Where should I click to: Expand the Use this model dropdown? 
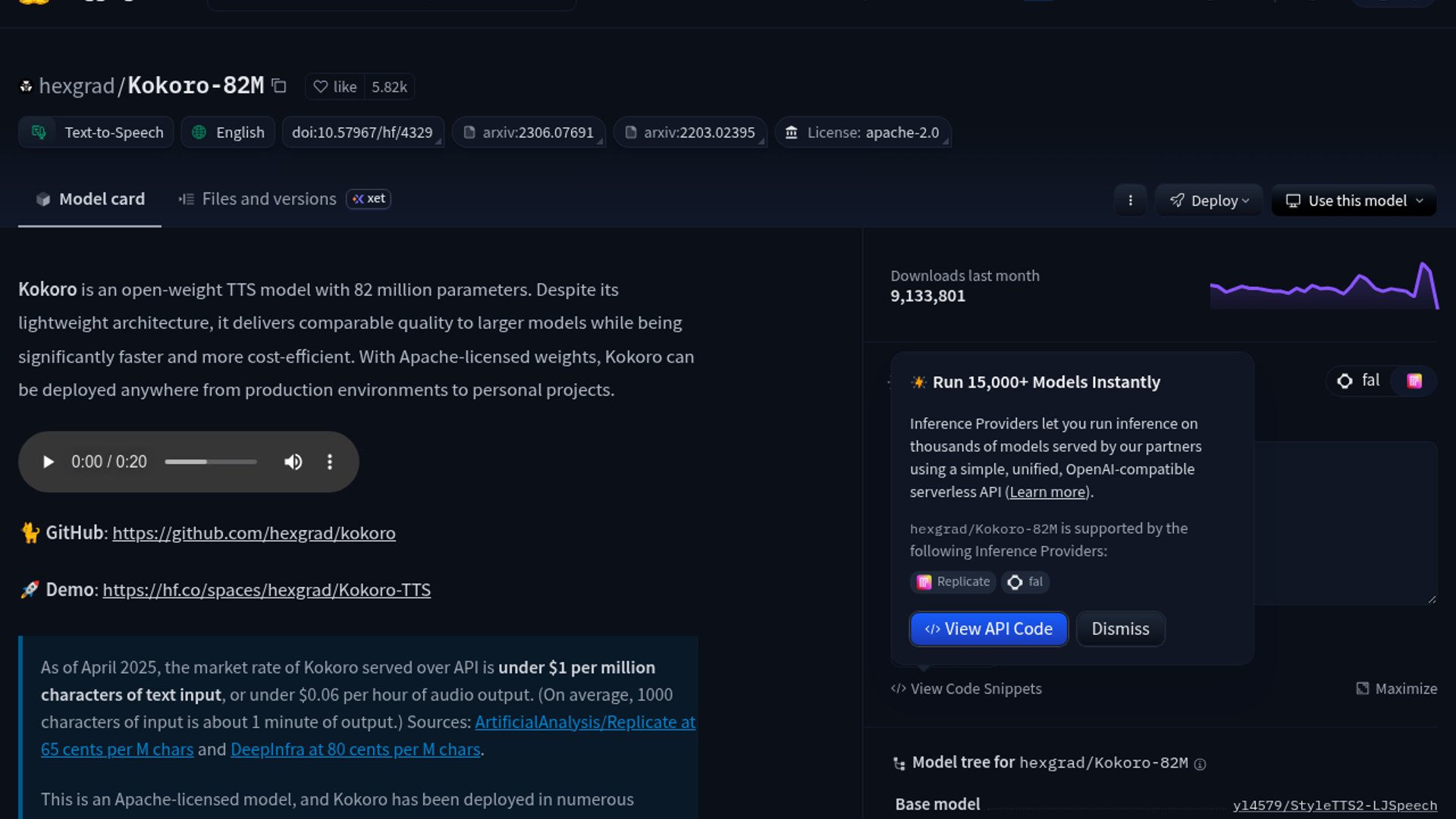(x=1354, y=200)
